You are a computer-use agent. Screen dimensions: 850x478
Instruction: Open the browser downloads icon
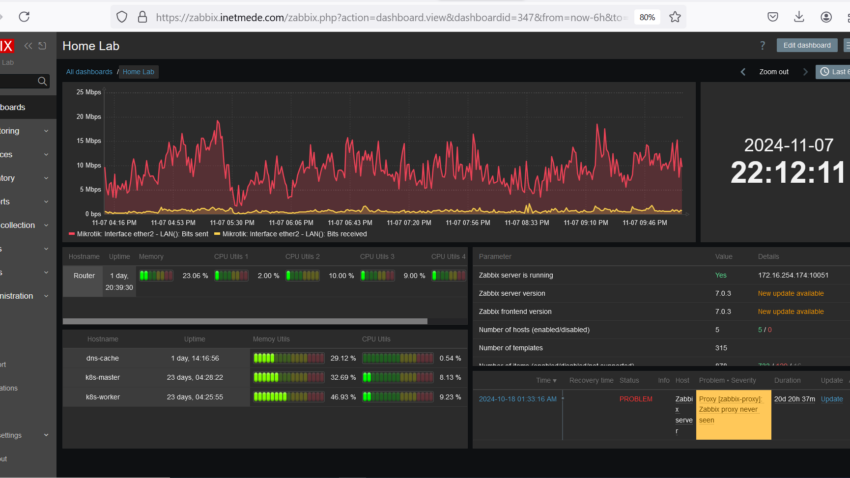click(x=799, y=17)
